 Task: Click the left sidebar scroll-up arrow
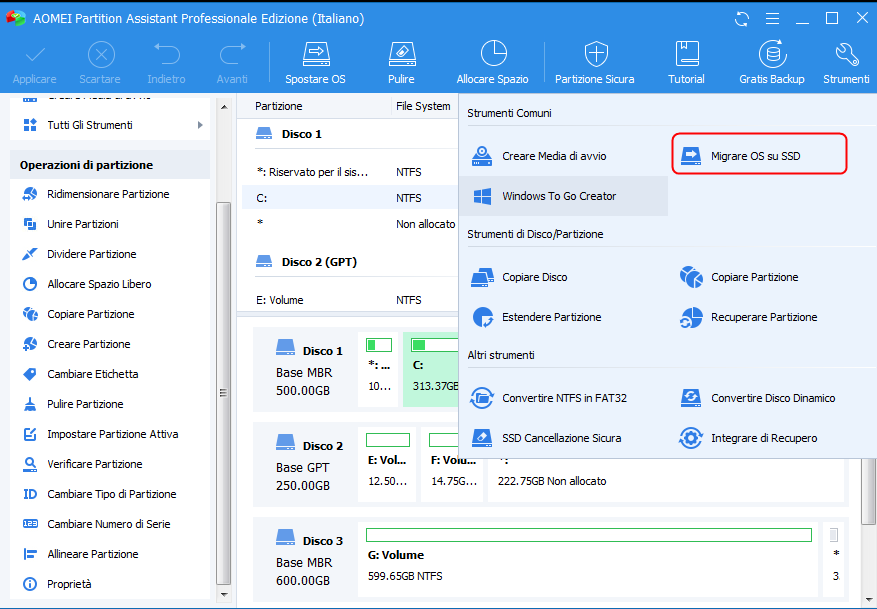pos(224,107)
